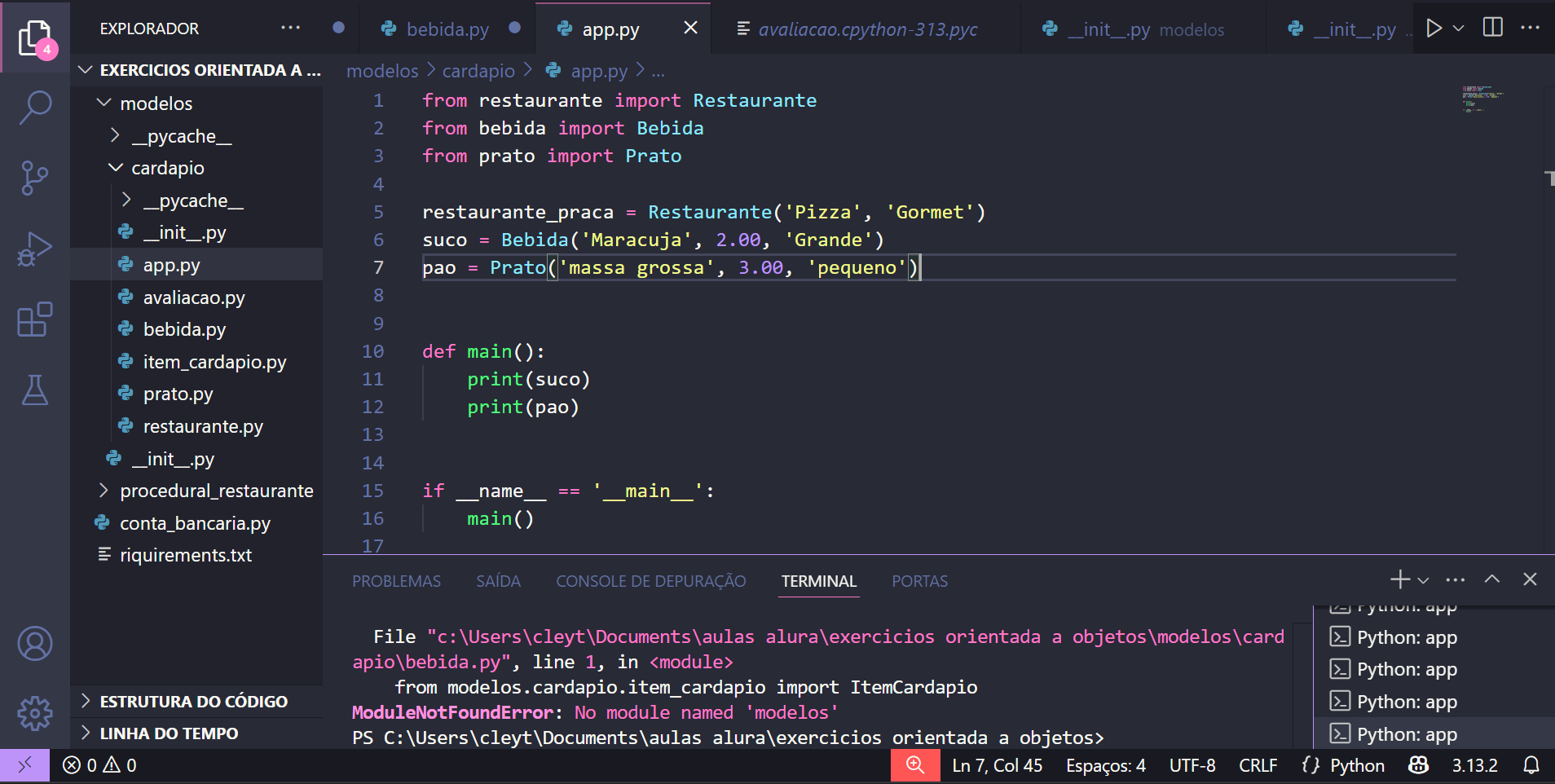This screenshot has width=1555, height=784.
Task: Open the Explorer view in activity bar
Action: [35, 37]
